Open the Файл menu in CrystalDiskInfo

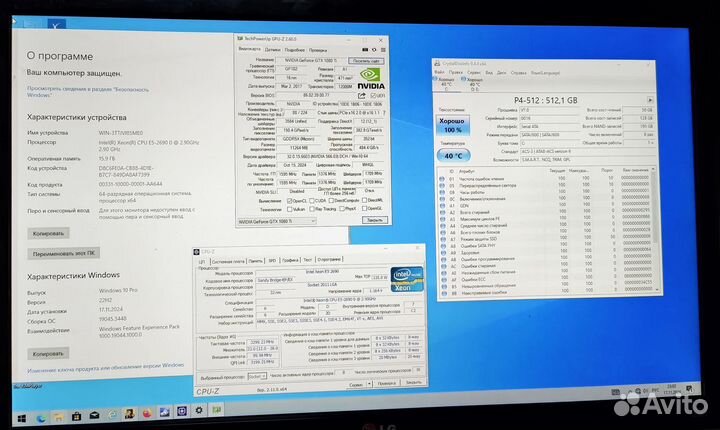coord(440,73)
